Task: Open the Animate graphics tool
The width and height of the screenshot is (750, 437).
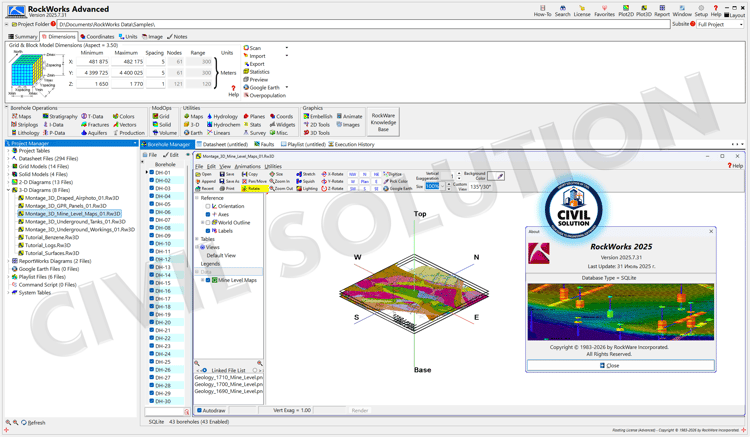Action: [x=349, y=116]
